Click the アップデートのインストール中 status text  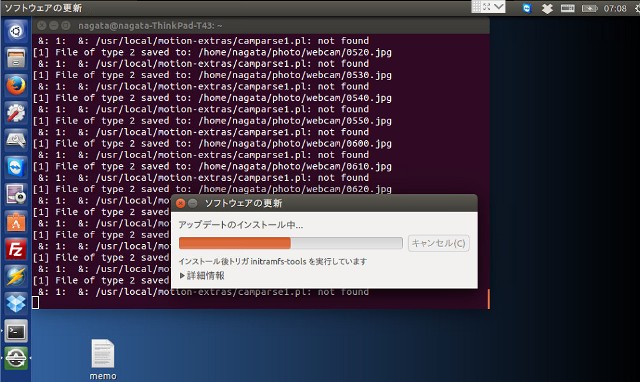click(241, 225)
